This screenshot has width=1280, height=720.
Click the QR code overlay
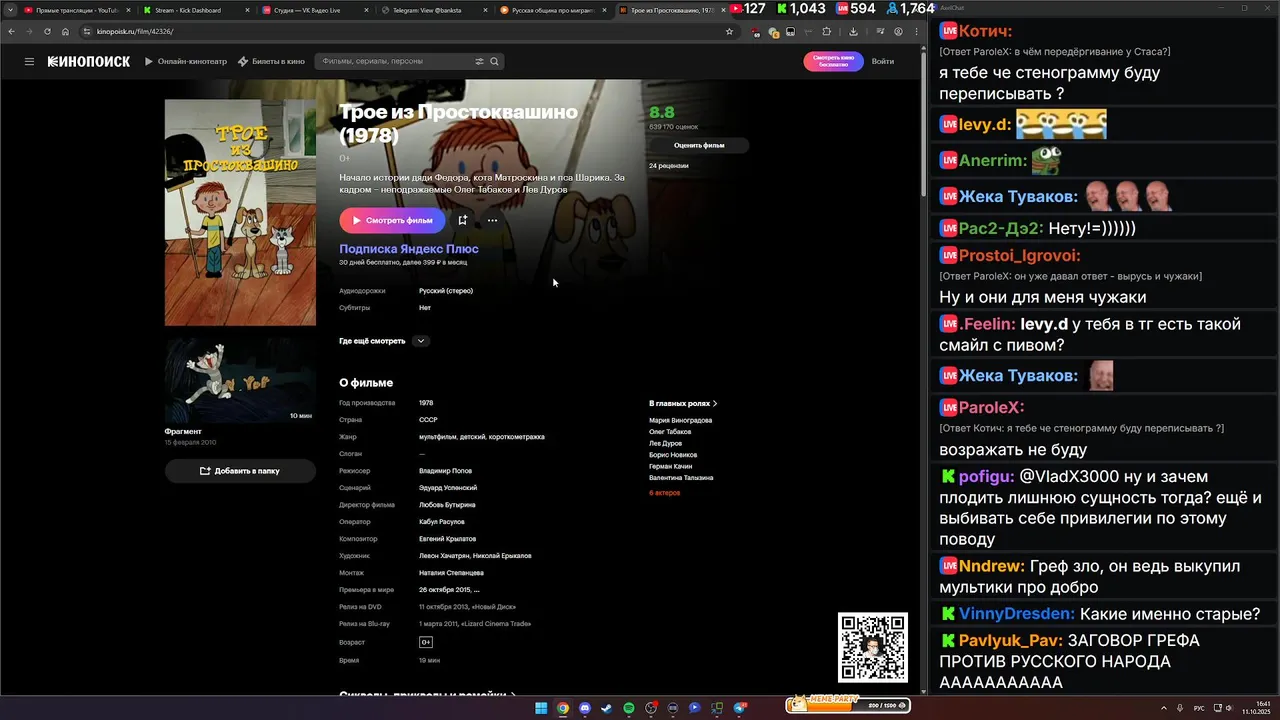pyautogui.click(x=873, y=648)
